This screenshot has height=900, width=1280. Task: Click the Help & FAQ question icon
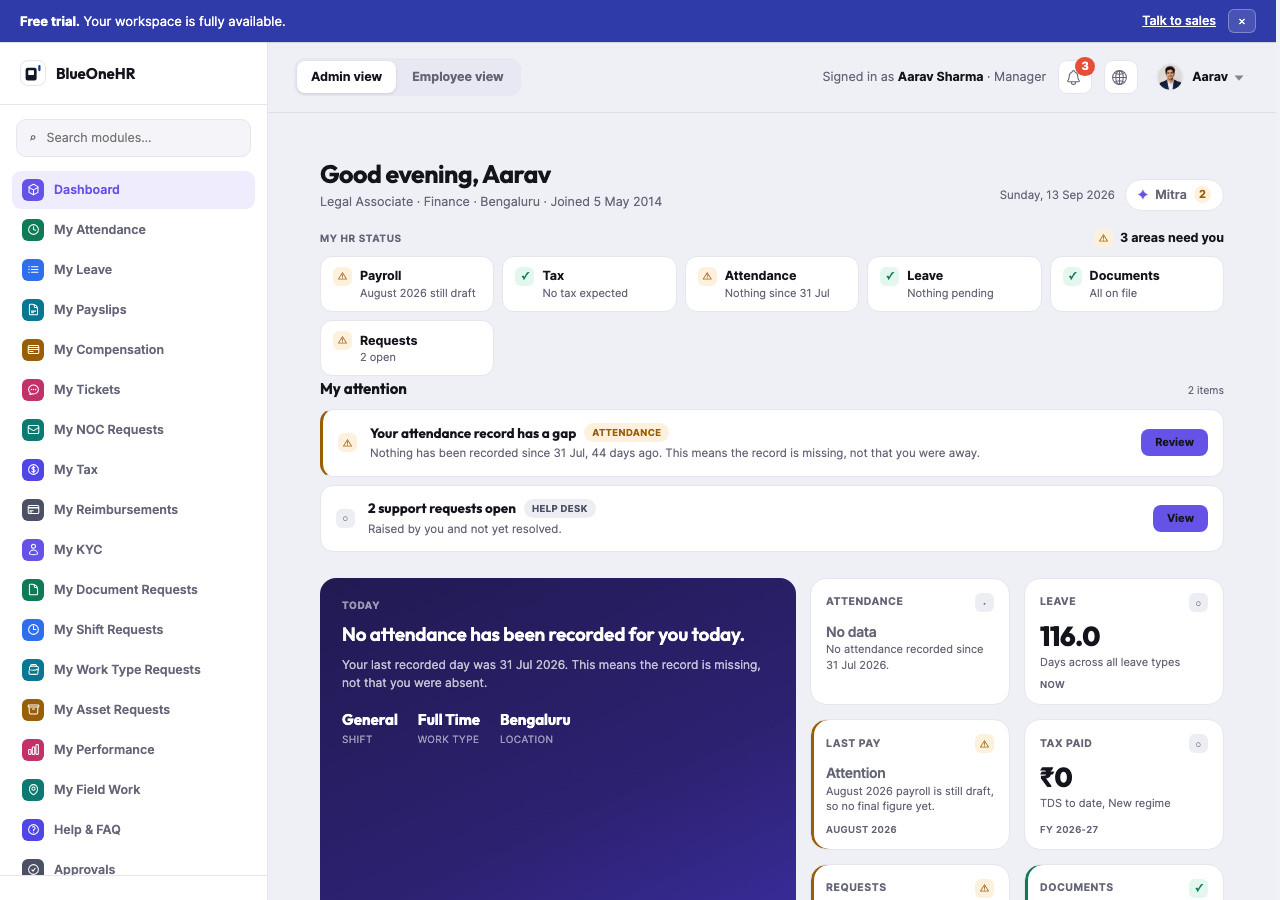click(33, 829)
